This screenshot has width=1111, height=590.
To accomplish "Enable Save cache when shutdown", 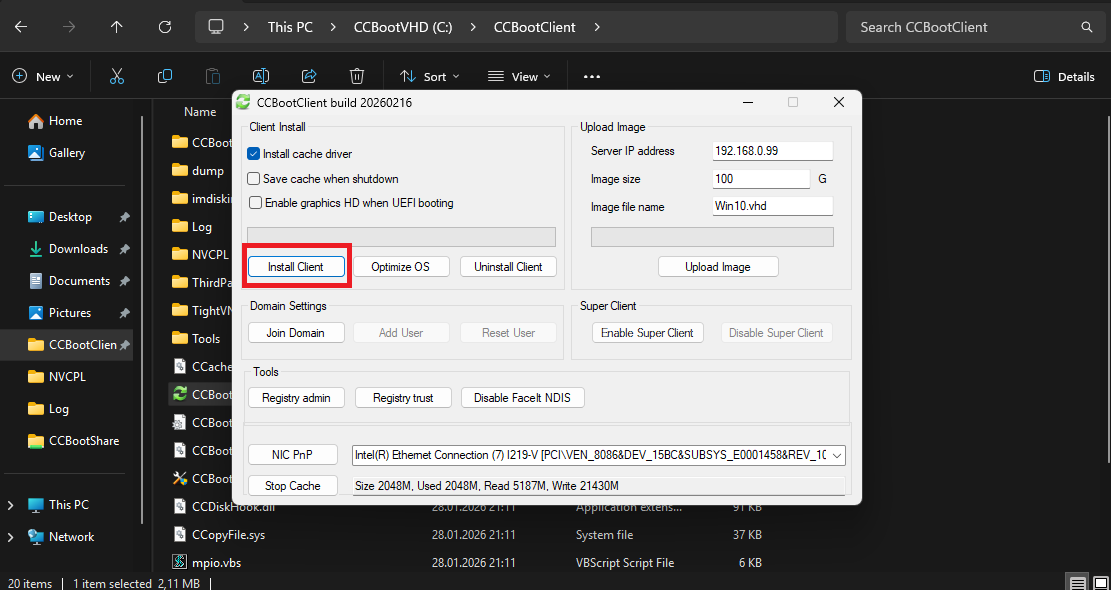I will (x=254, y=178).
